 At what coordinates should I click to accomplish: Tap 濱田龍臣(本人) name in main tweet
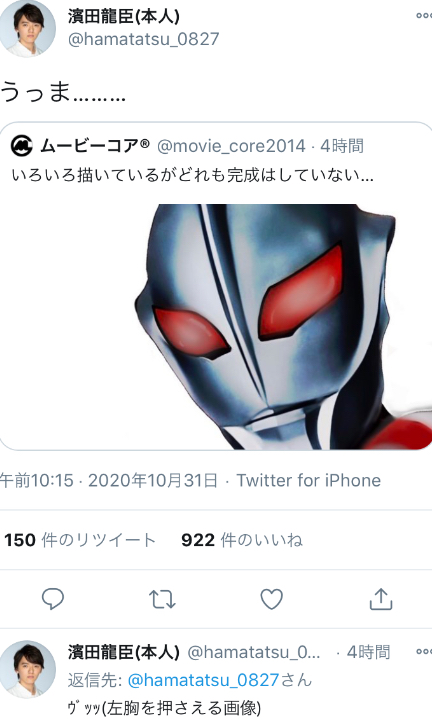[123, 16]
